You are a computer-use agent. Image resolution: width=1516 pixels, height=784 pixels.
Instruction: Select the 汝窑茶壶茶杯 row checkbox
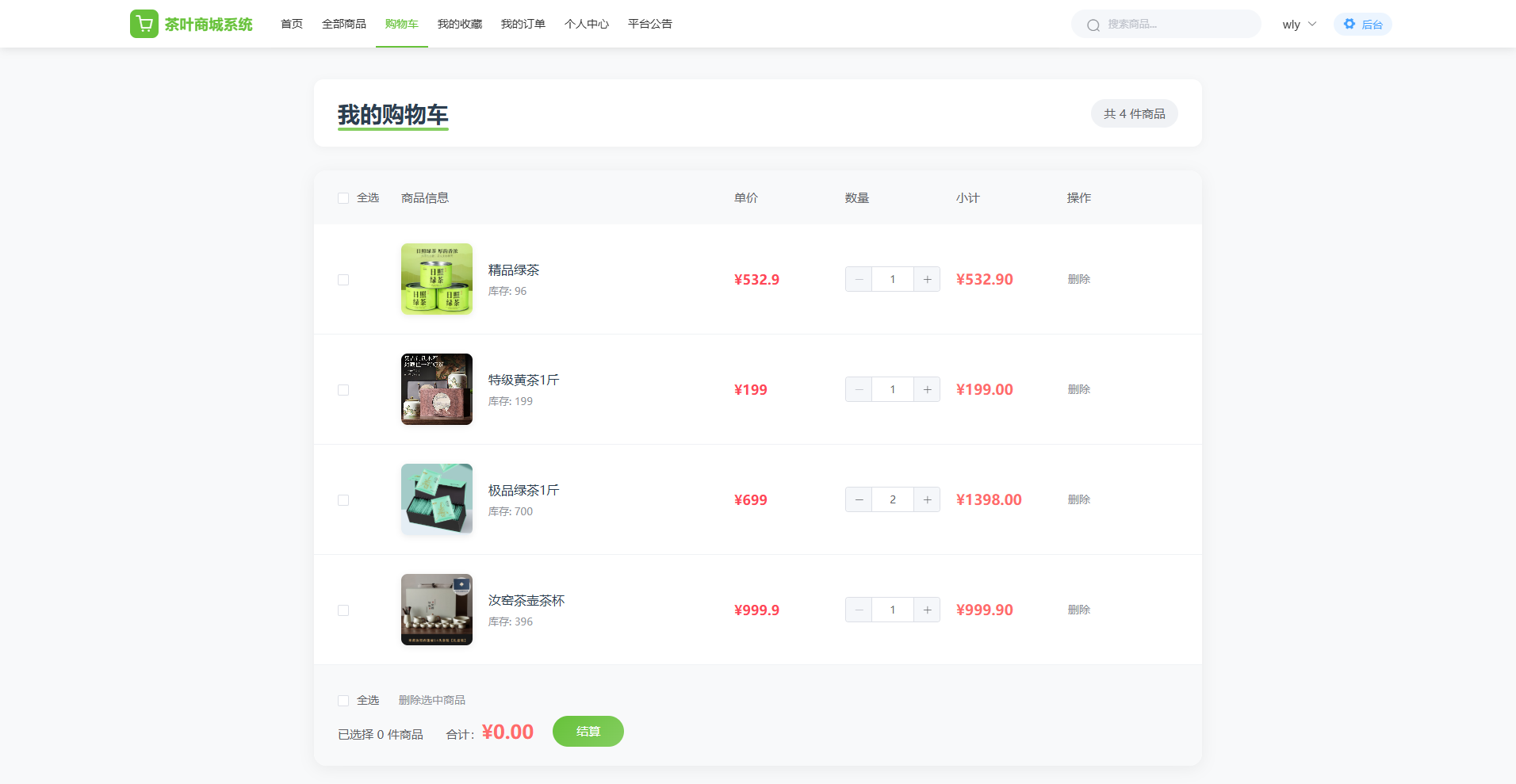click(x=343, y=610)
